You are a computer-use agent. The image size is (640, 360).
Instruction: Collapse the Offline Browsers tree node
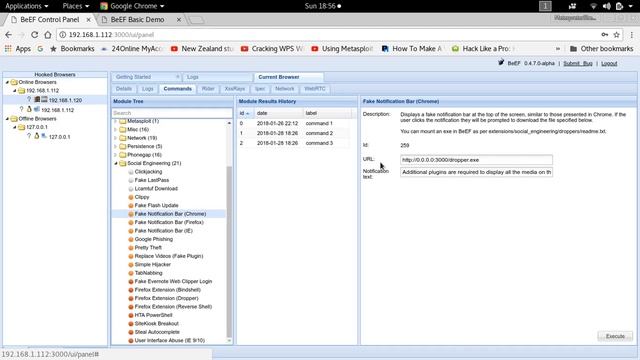pyautogui.click(x=7, y=119)
